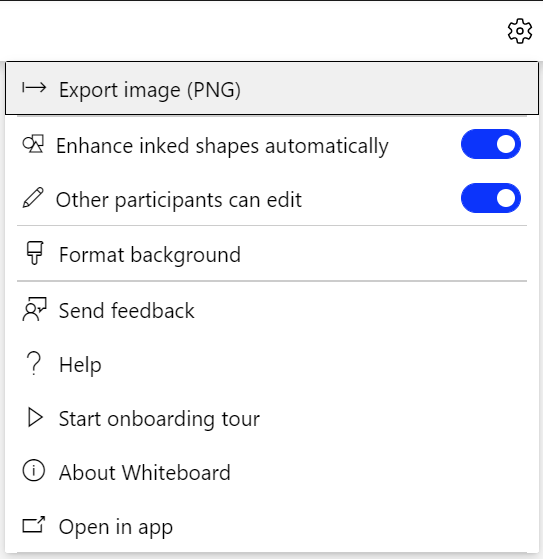Open Send feedback option
The image size is (543, 559).
click(272, 309)
